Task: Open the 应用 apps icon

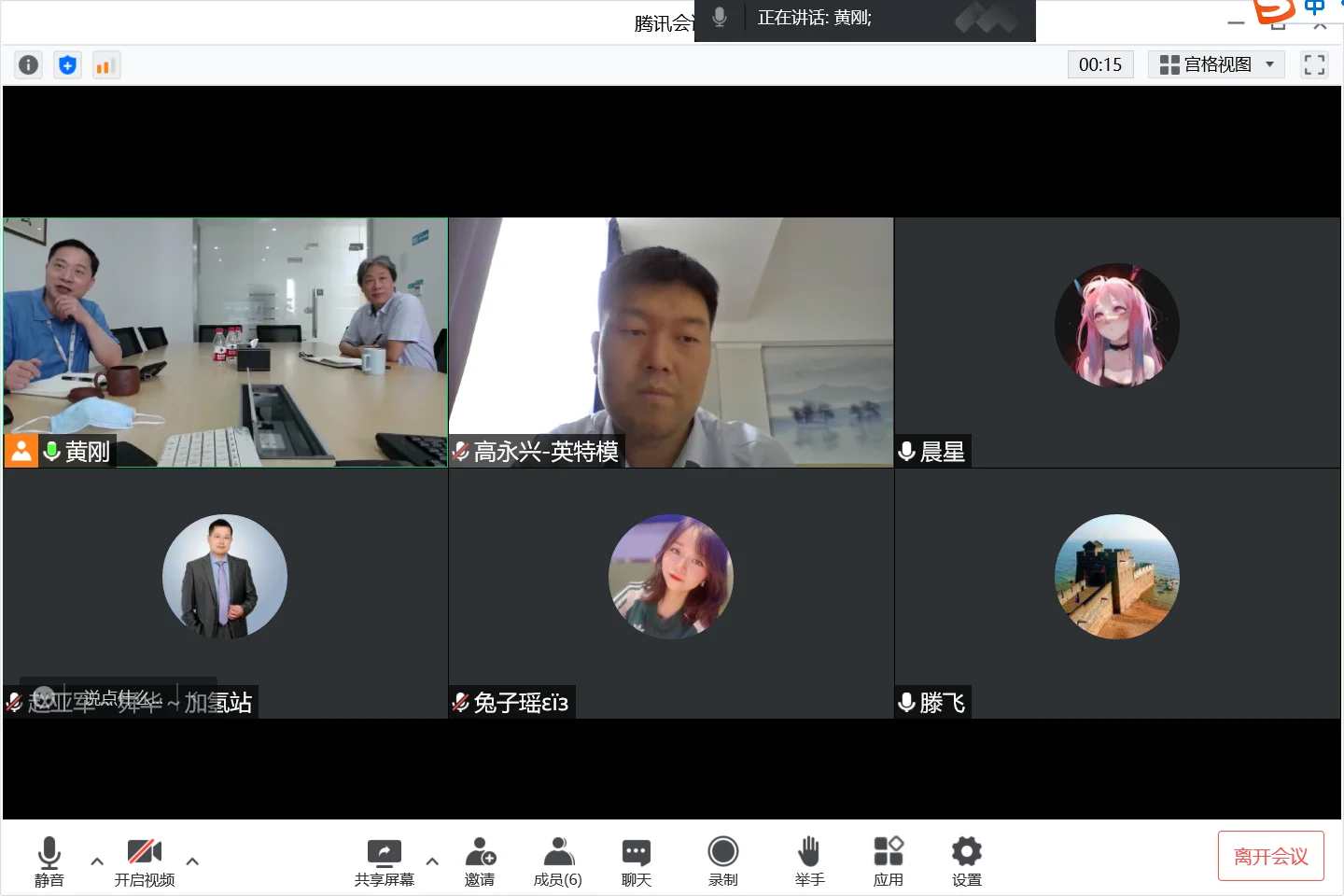Action: 889,861
